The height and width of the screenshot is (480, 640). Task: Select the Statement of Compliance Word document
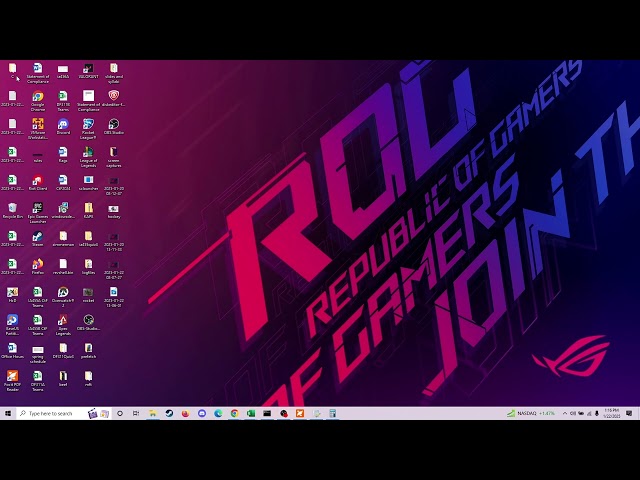point(38,73)
